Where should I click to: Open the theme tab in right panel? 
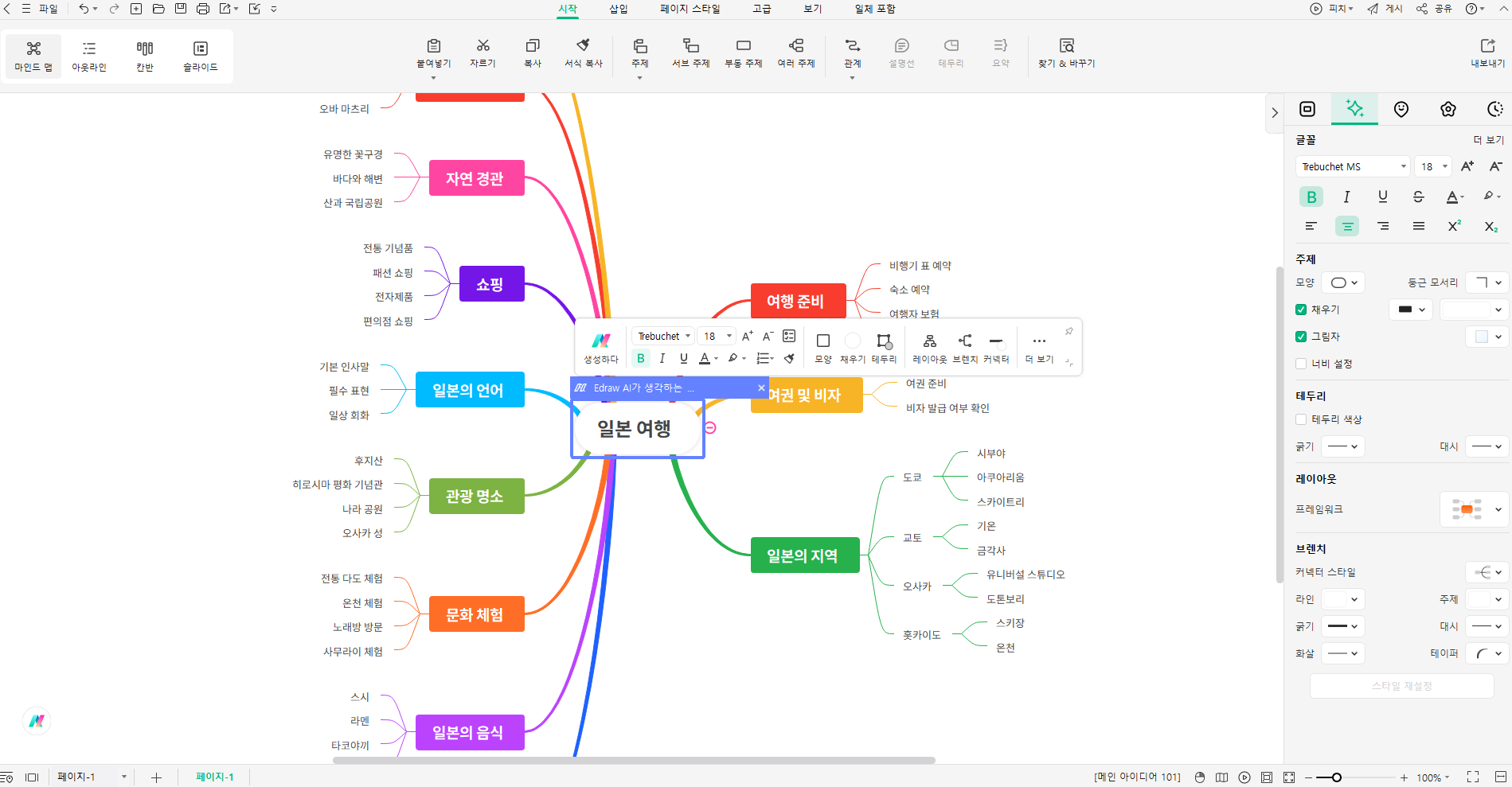(x=1448, y=109)
